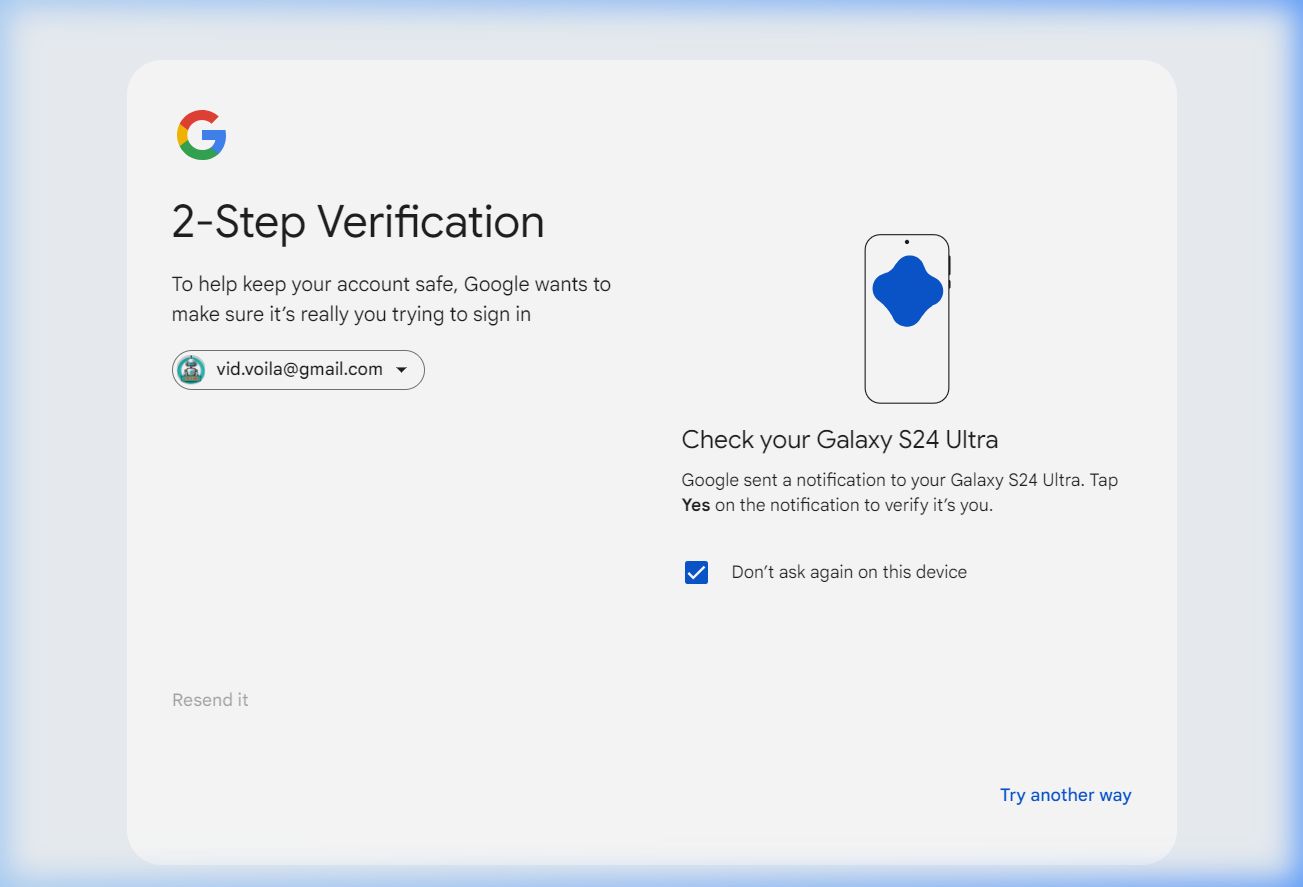Click the account avatar picture

pyautogui.click(x=191, y=370)
